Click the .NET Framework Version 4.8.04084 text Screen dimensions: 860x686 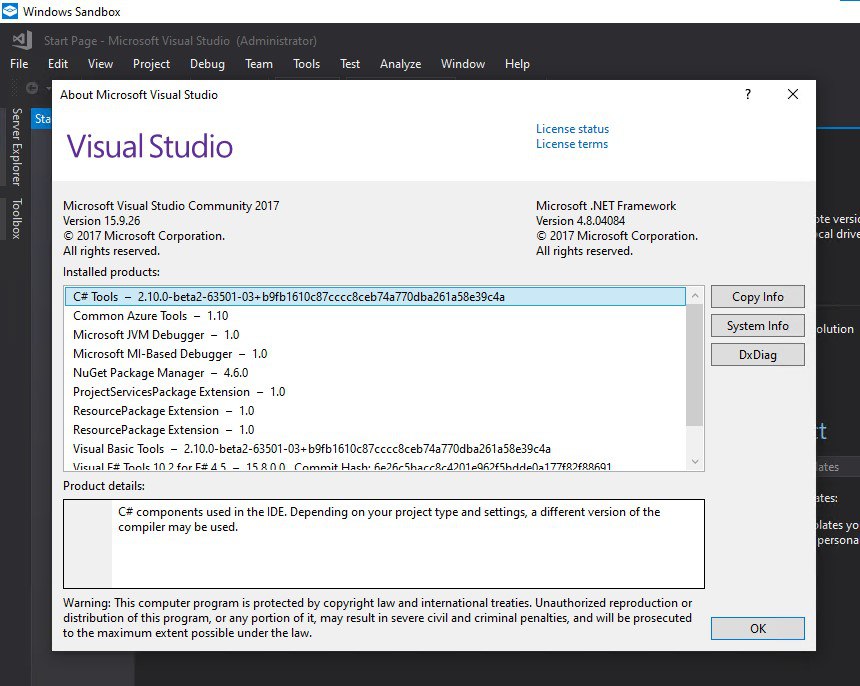[580, 221]
